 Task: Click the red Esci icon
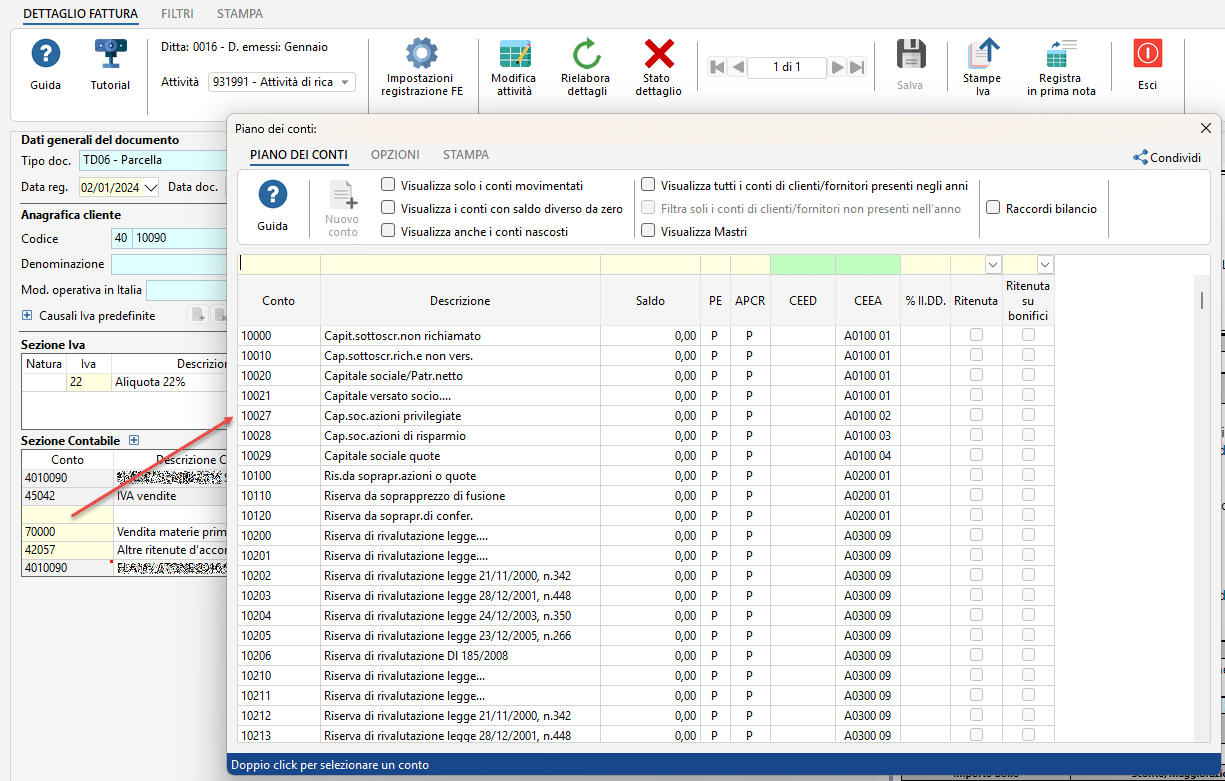(x=1147, y=54)
